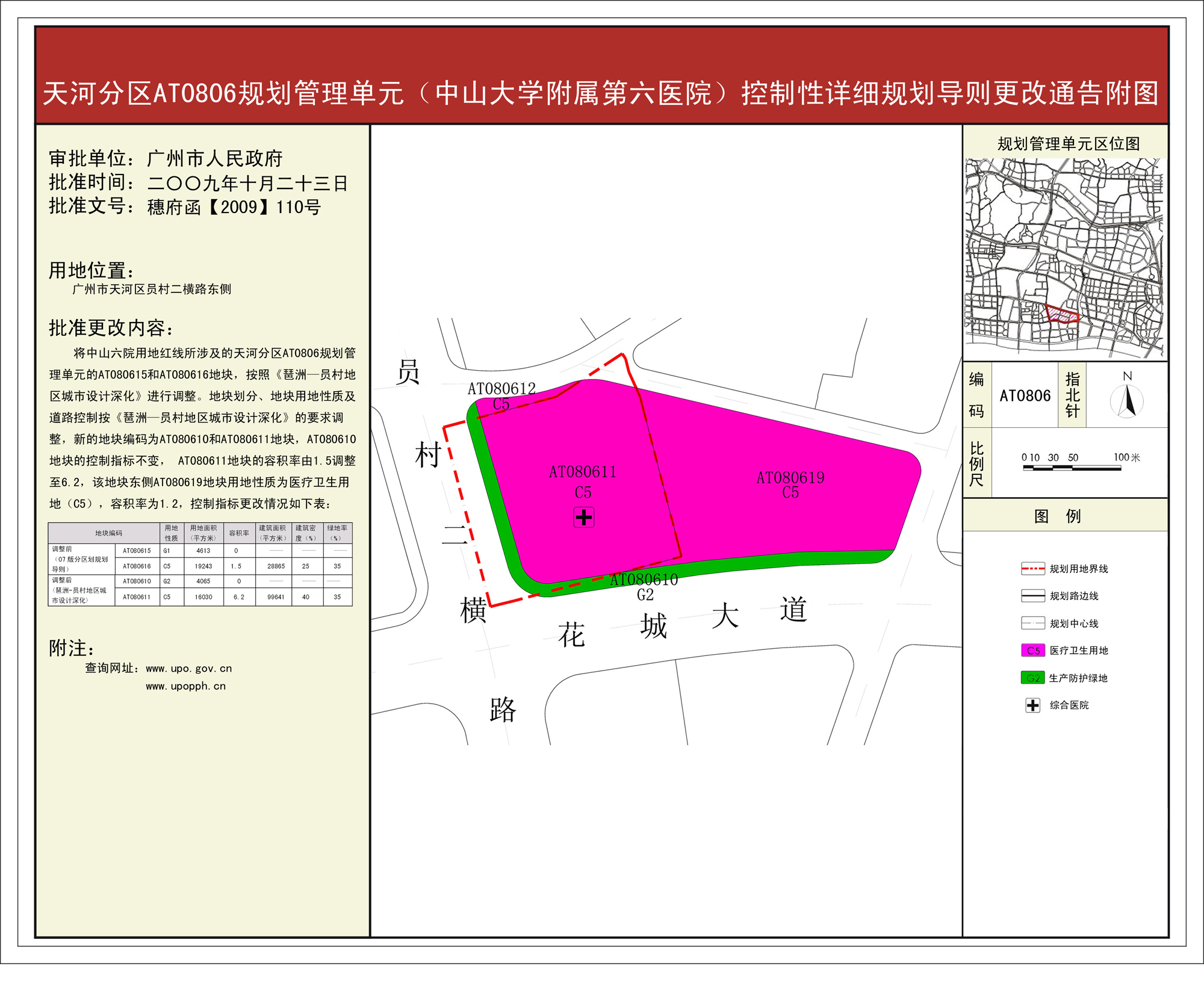
Task: Click the red dashed 规划用地界线 legend symbol
Action: point(1033,569)
